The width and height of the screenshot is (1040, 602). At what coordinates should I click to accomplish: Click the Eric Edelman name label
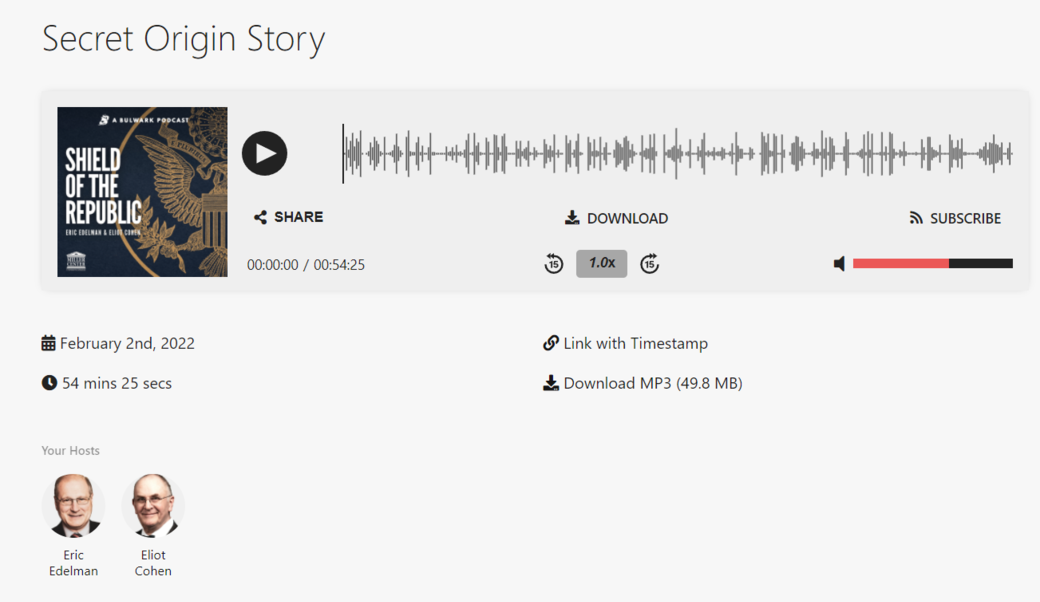click(x=73, y=563)
